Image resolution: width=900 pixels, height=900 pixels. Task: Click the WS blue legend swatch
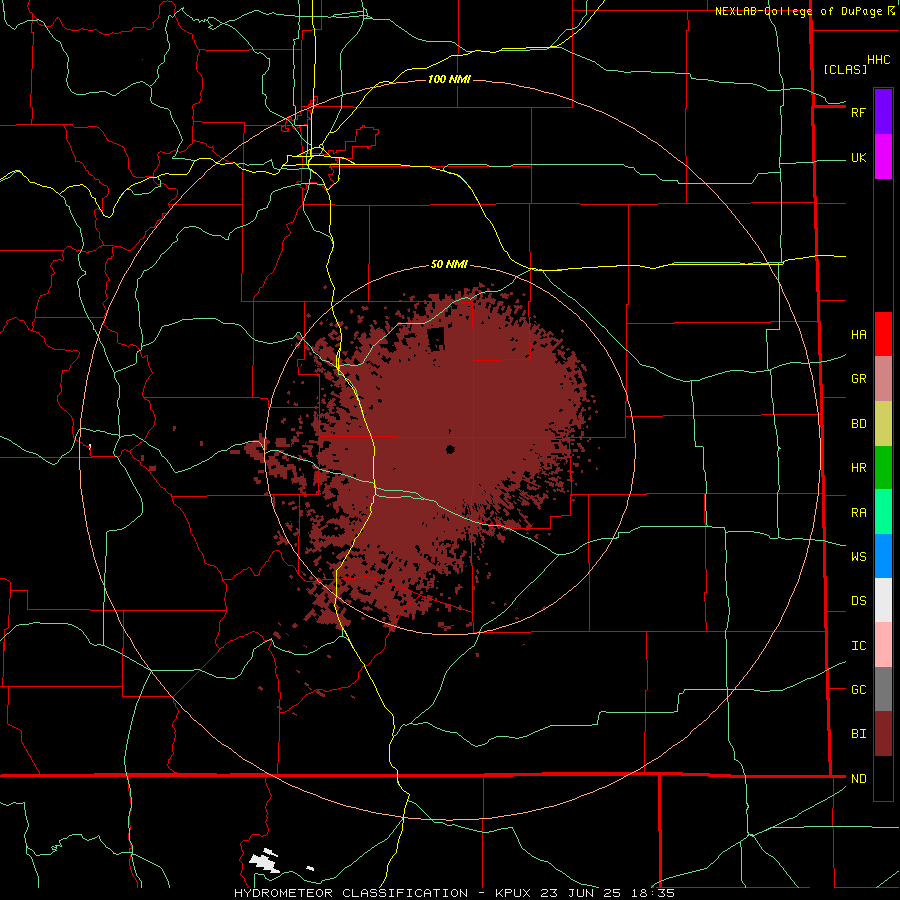coord(883,556)
